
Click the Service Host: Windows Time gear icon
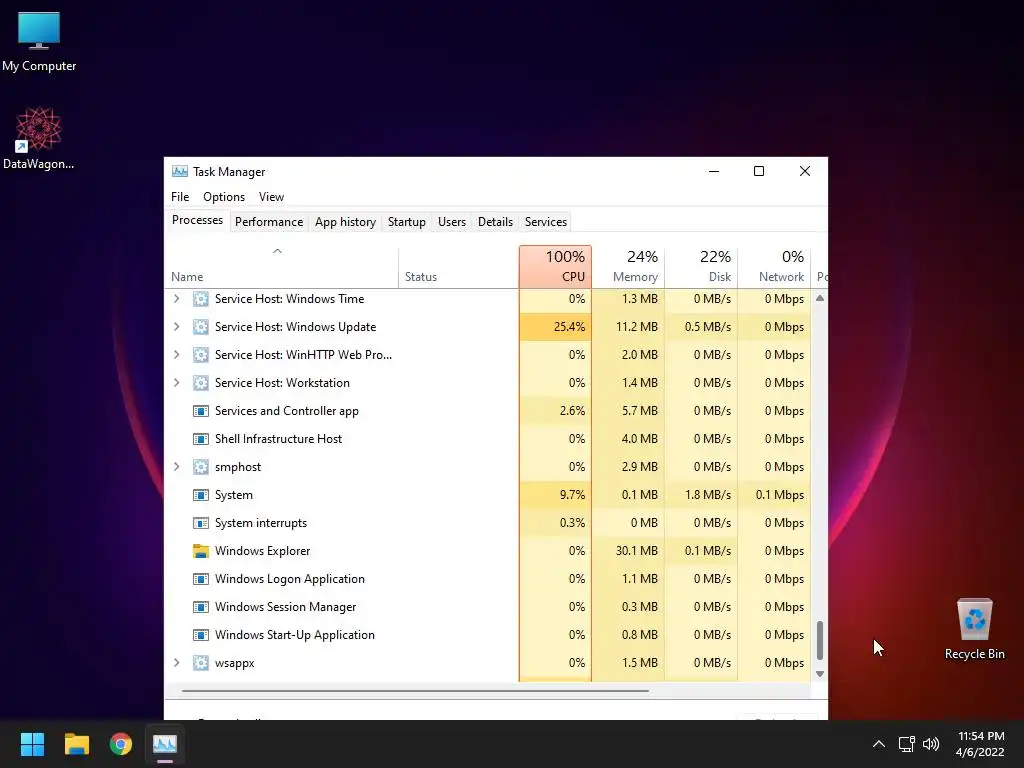tap(200, 299)
